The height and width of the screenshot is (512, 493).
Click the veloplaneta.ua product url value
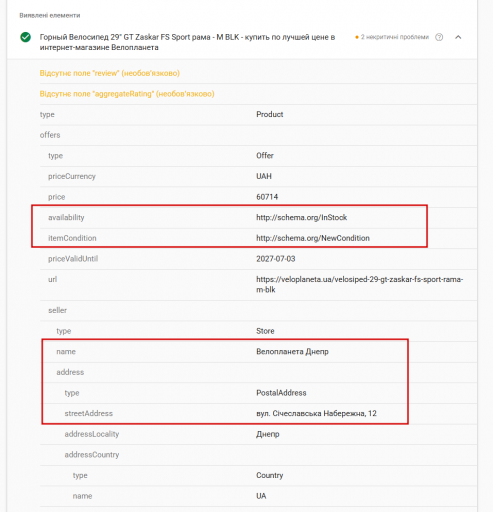point(359,284)
